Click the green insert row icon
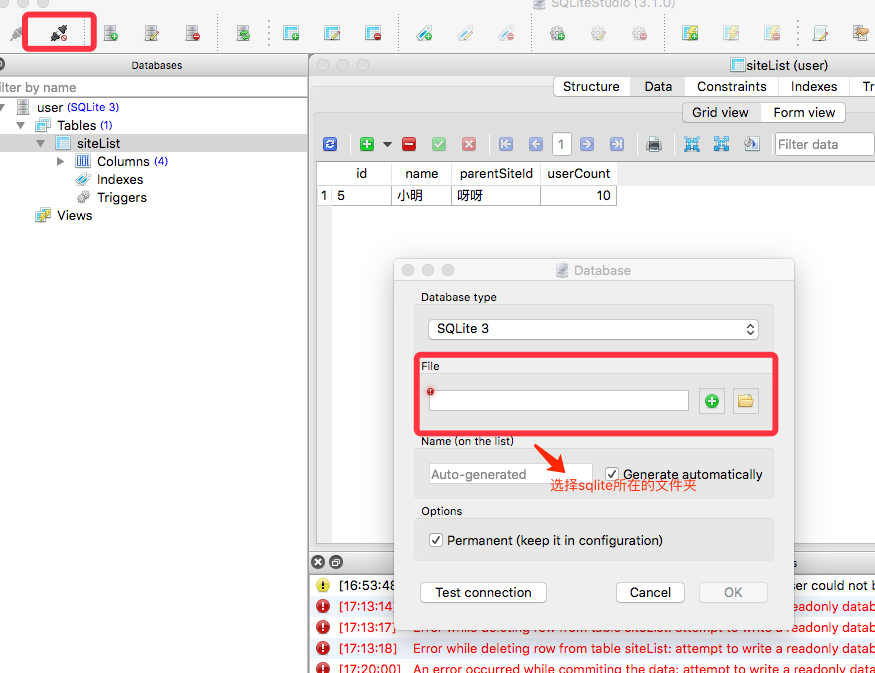 [x=367, y=144]
